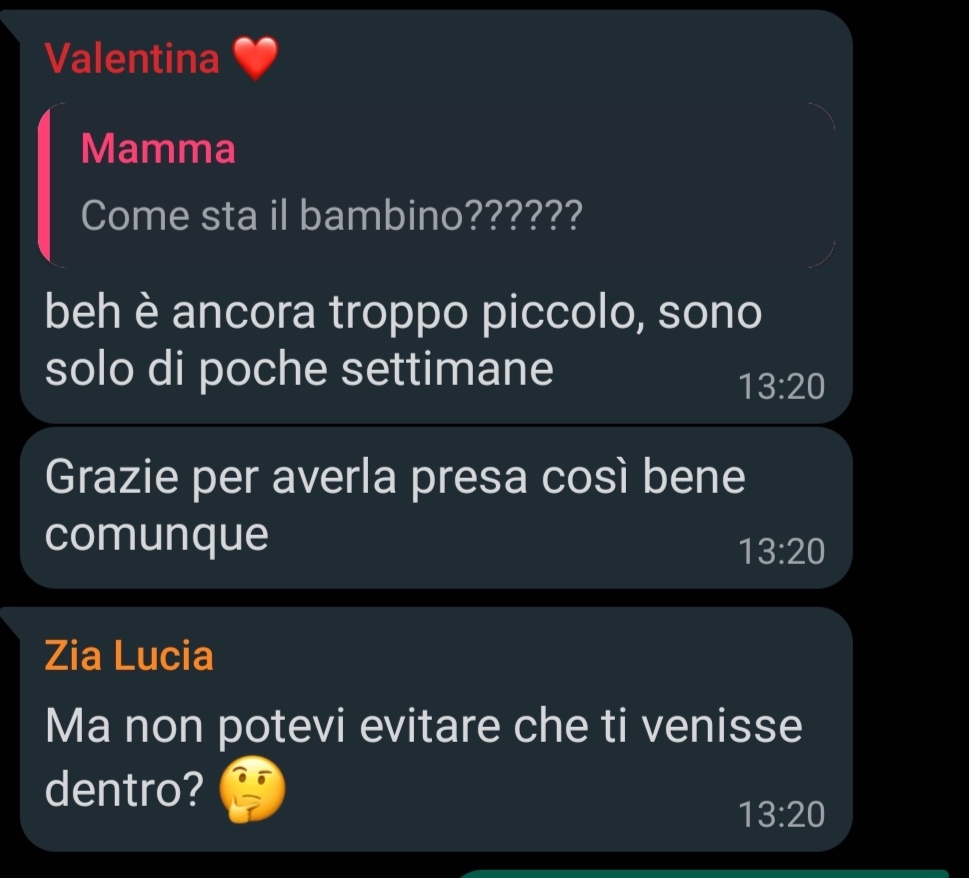Tap the Zia Lucia sender name
969x878 pixels.
pos(129,656)
